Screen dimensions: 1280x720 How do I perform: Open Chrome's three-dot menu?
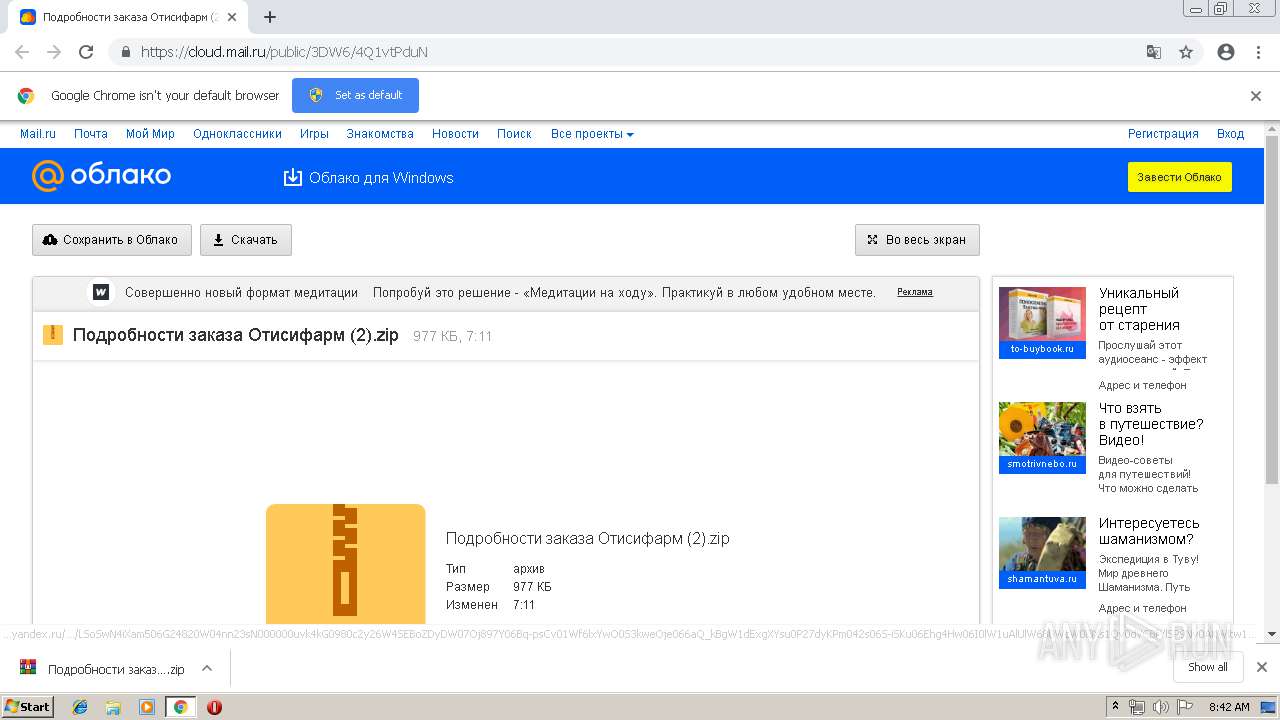pyautogui.click(x=1258, y=52)
